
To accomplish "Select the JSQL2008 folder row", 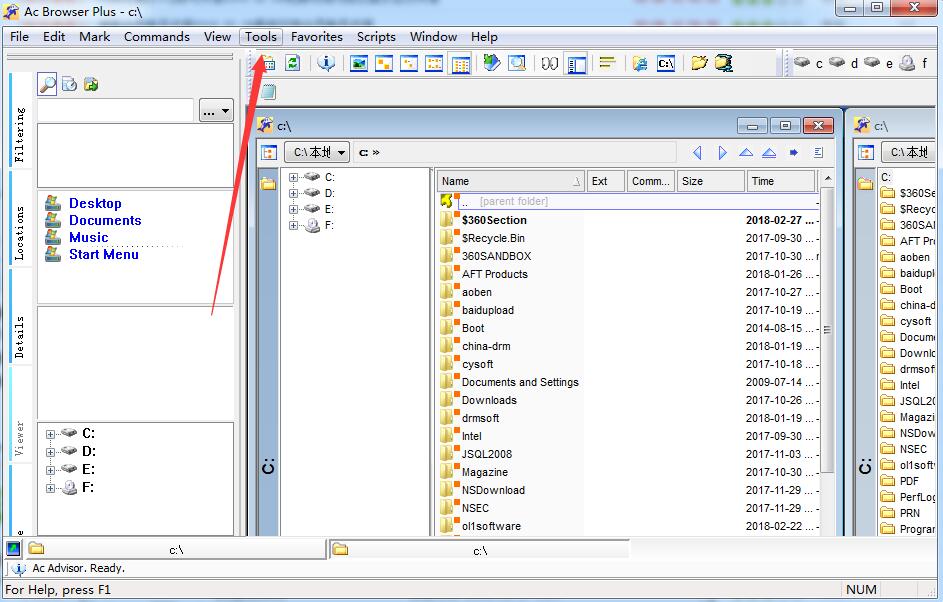I will pyautogui.click(x=628, y=454).
